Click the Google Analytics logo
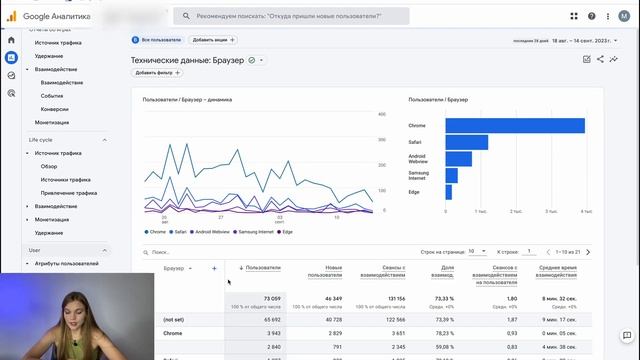Image resolution: width=640 pixels, height=360 pixels. (x=11, y=16)
